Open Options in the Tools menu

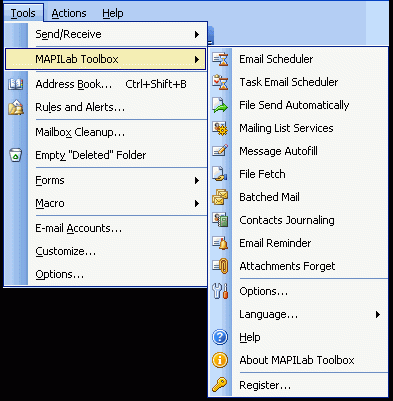pos(106,274)
